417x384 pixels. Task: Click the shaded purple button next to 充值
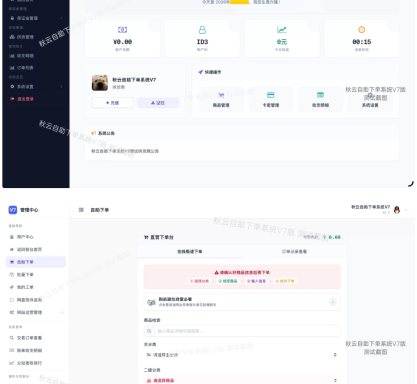click(x=158, y=103)
